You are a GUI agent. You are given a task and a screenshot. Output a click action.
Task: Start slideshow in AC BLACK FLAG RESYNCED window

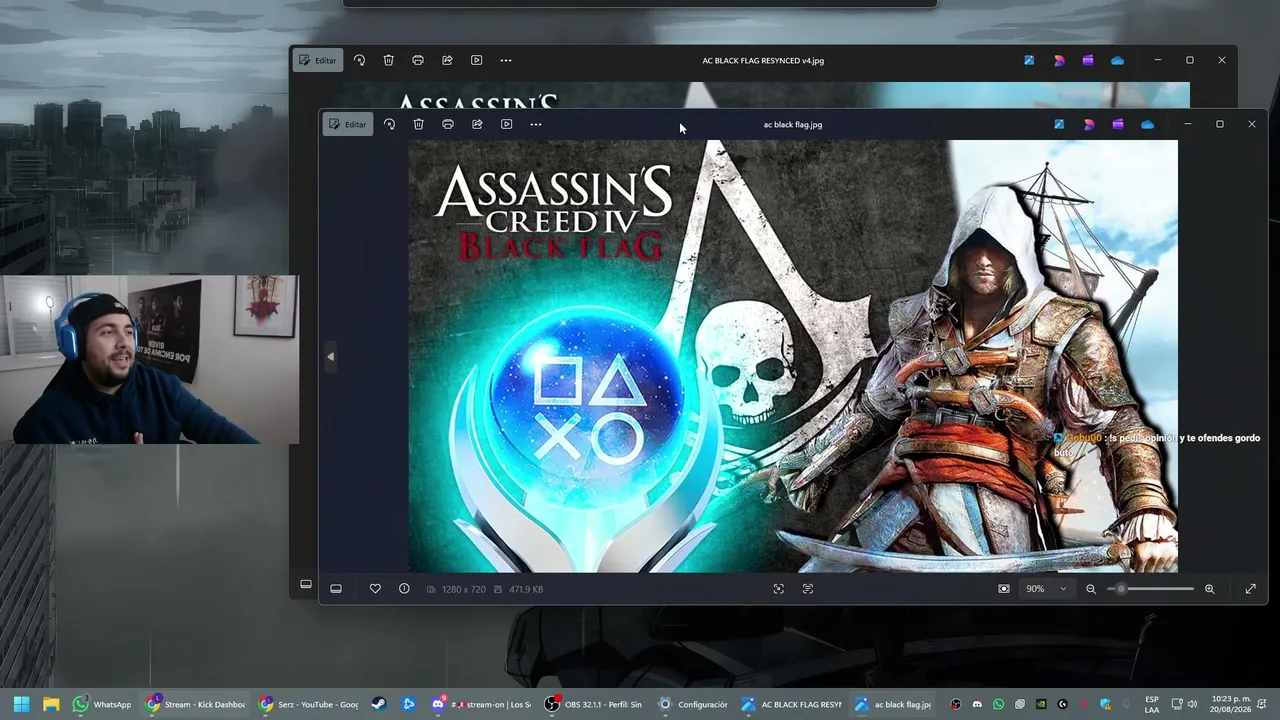(x=476, y=60)
